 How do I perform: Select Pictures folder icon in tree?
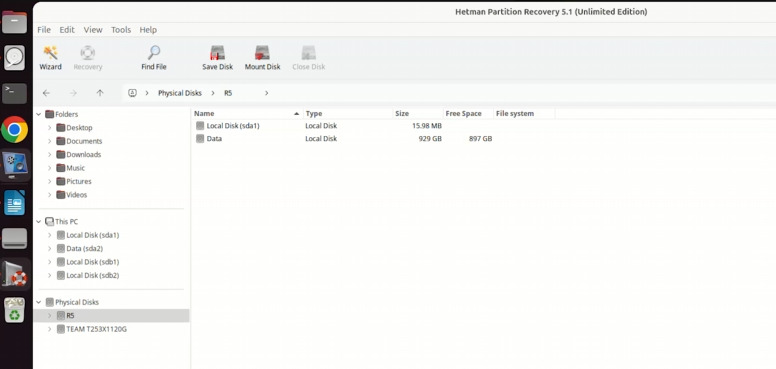click(x=61, y=182)
